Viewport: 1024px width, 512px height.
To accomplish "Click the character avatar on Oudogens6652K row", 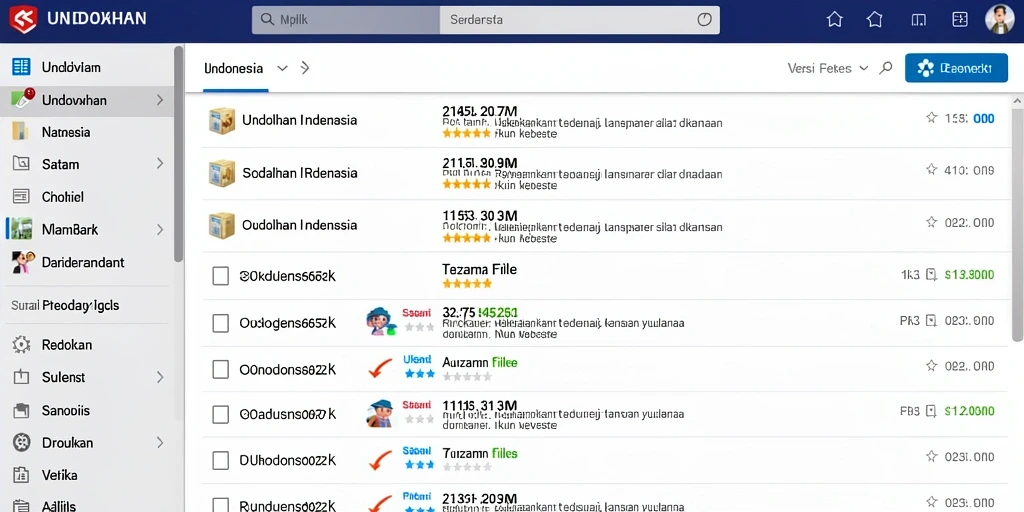I will 381,321.
